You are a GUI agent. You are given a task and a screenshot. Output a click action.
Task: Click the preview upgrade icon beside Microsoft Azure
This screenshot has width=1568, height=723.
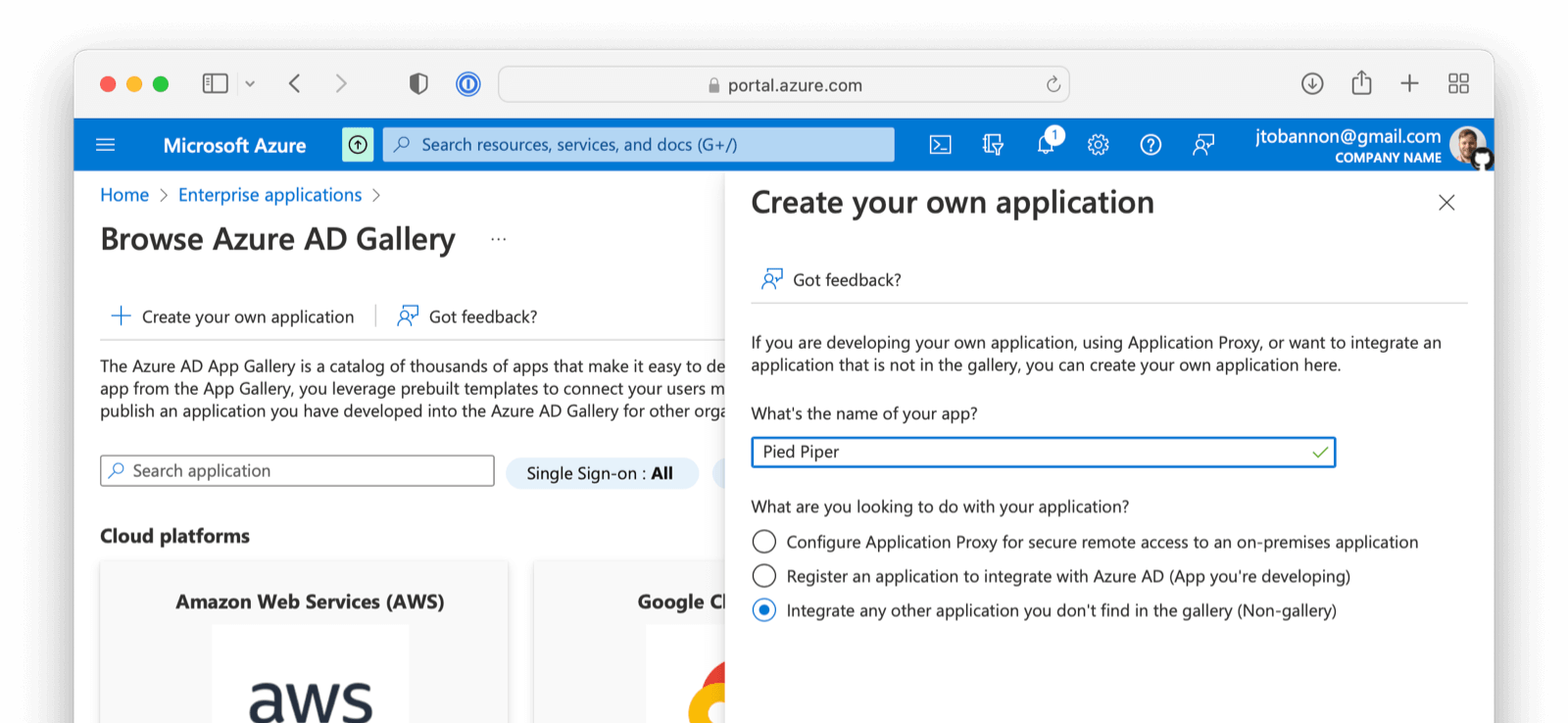(358, 145)
